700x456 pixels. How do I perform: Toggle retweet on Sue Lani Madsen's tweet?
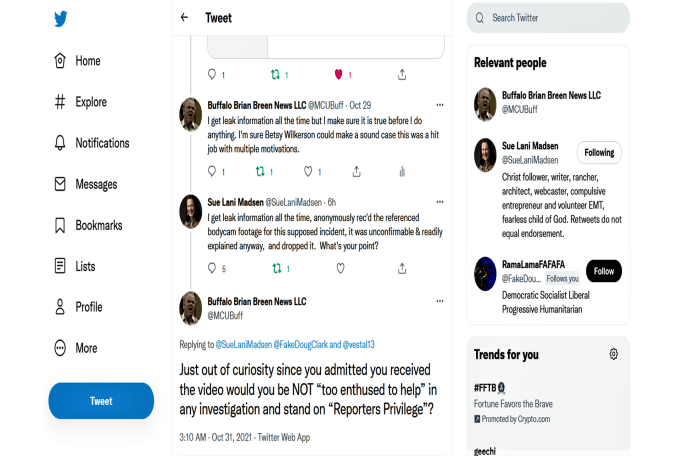tap(276, 268)
